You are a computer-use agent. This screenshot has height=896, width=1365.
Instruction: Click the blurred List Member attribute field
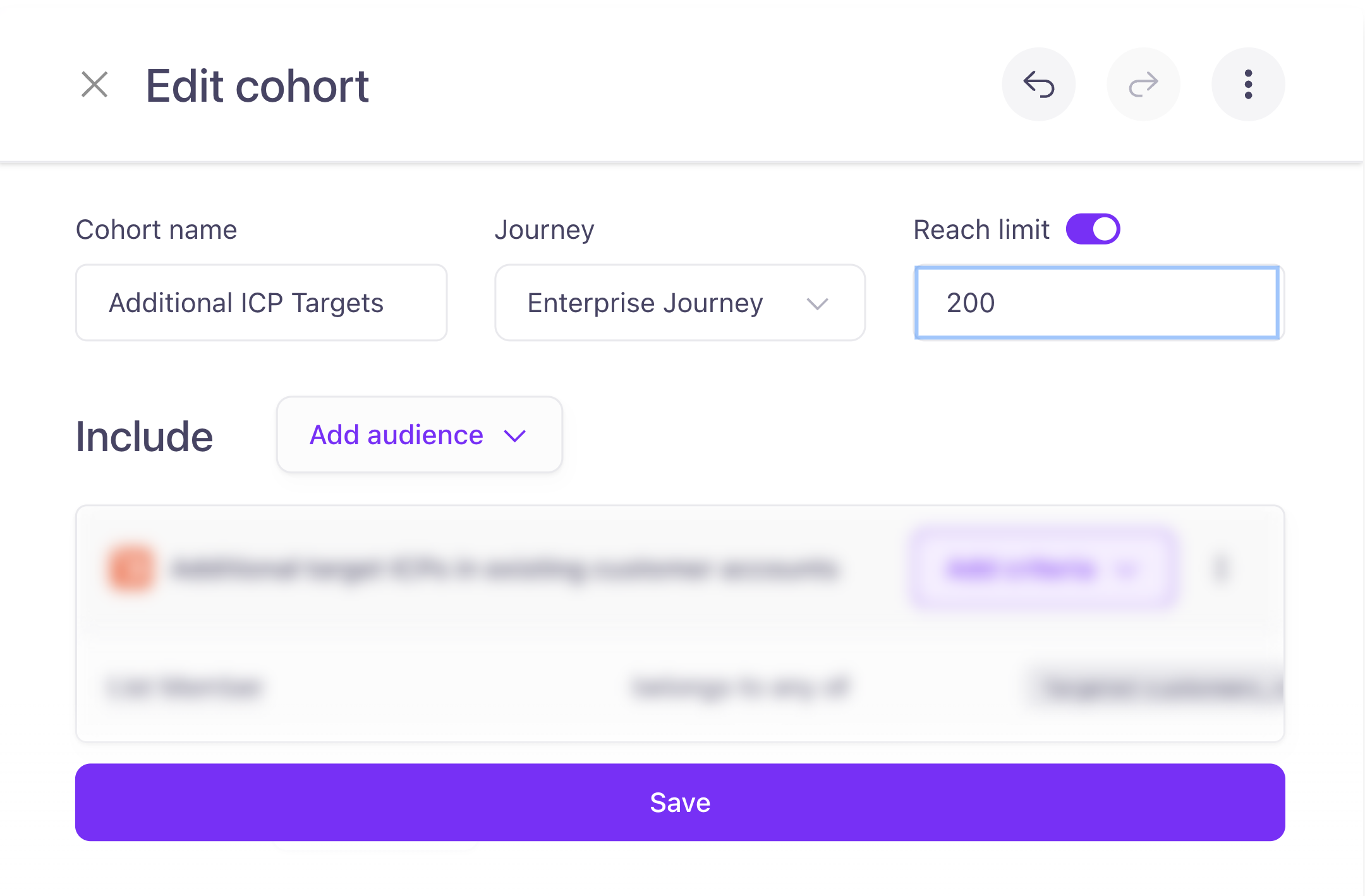pyautogui.click(x=184, y=687)
